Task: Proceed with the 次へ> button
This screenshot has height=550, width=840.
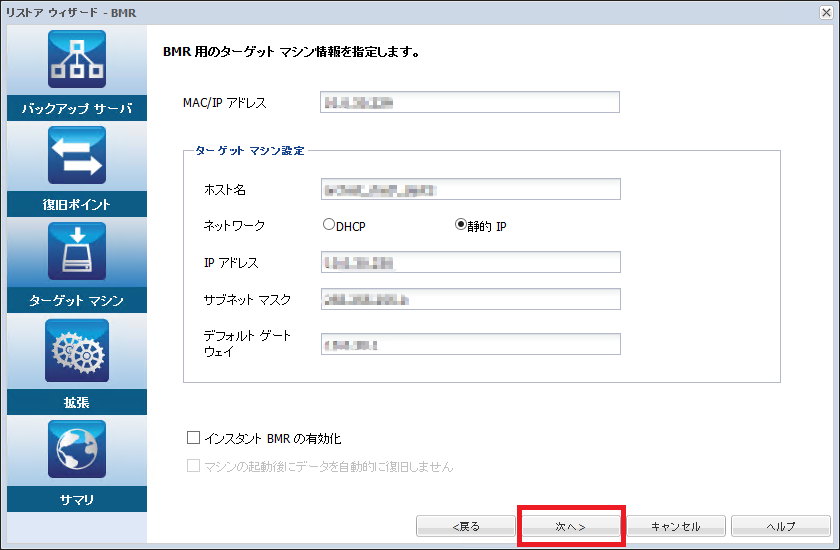Action: (571, 526)
